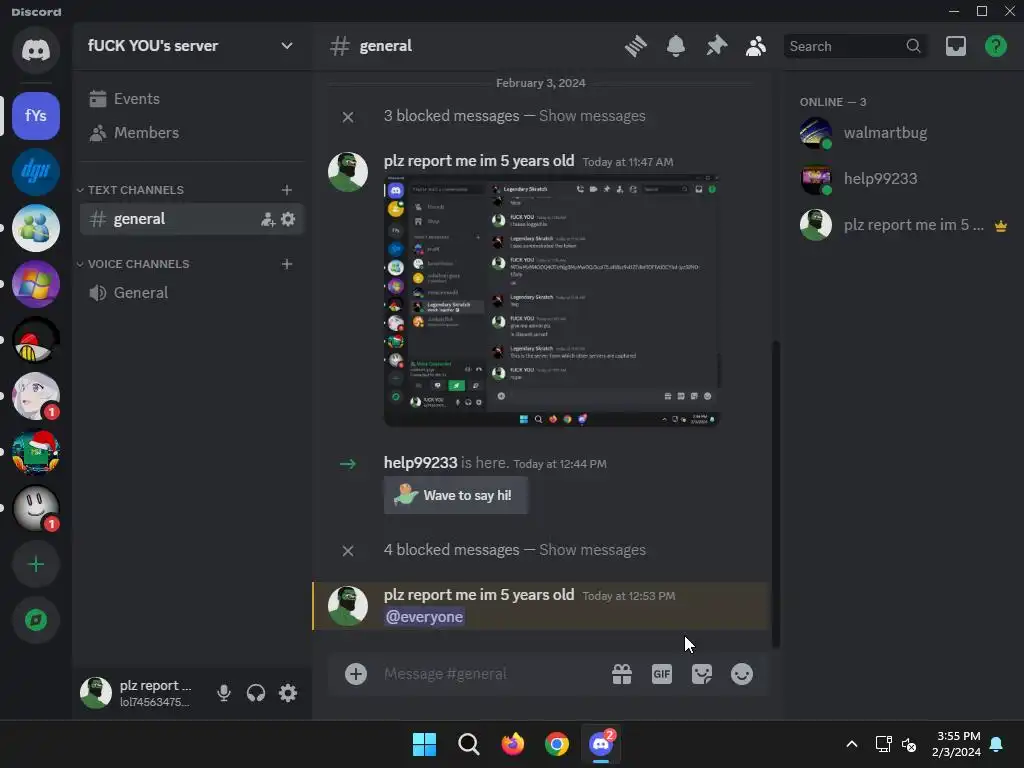1024x768 pixels.
Task: Send a gift using gift icon
Action: pyautogui.click(x=622, y=674)
